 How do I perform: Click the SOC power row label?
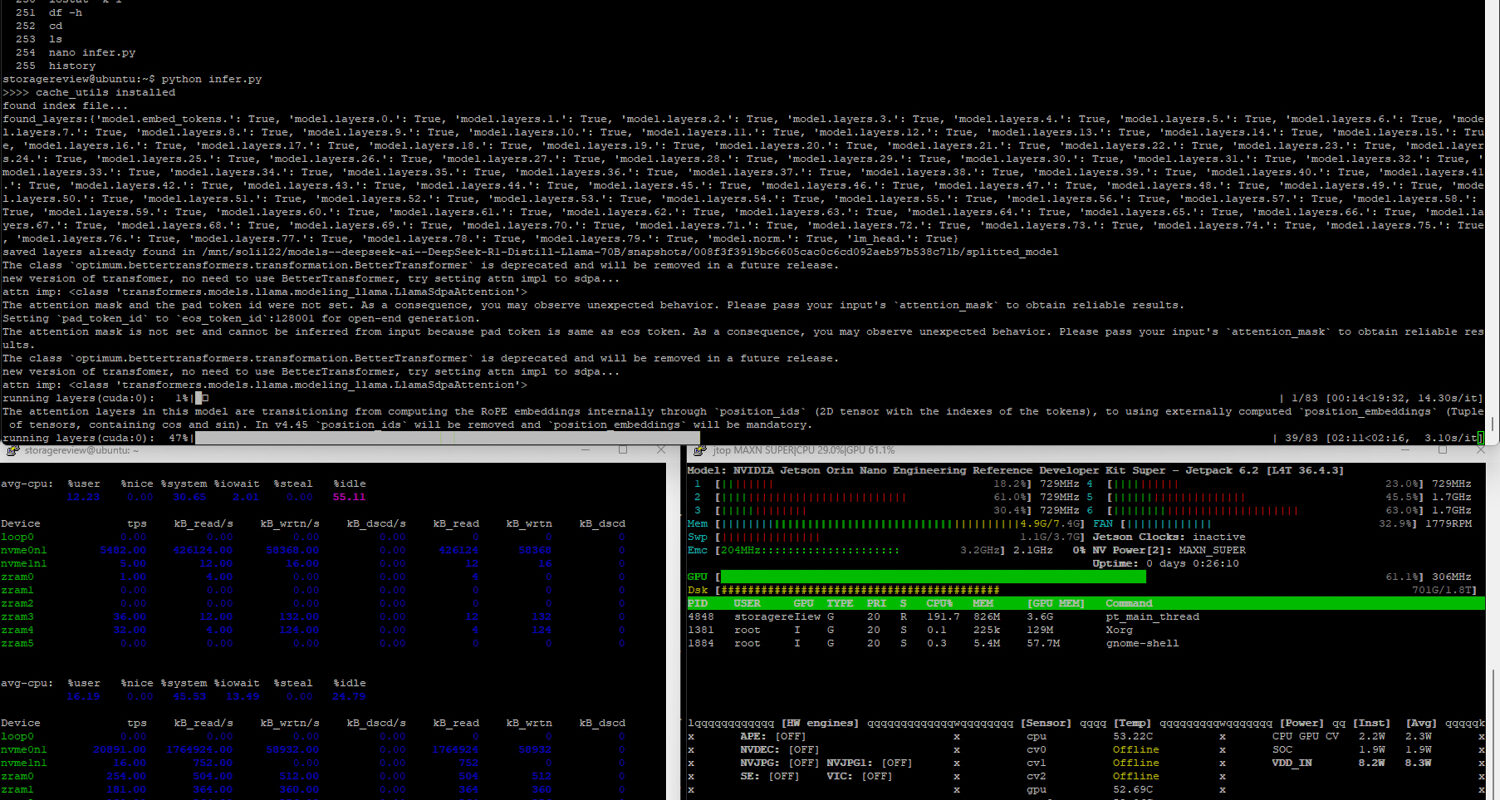tap(1282, 749)
